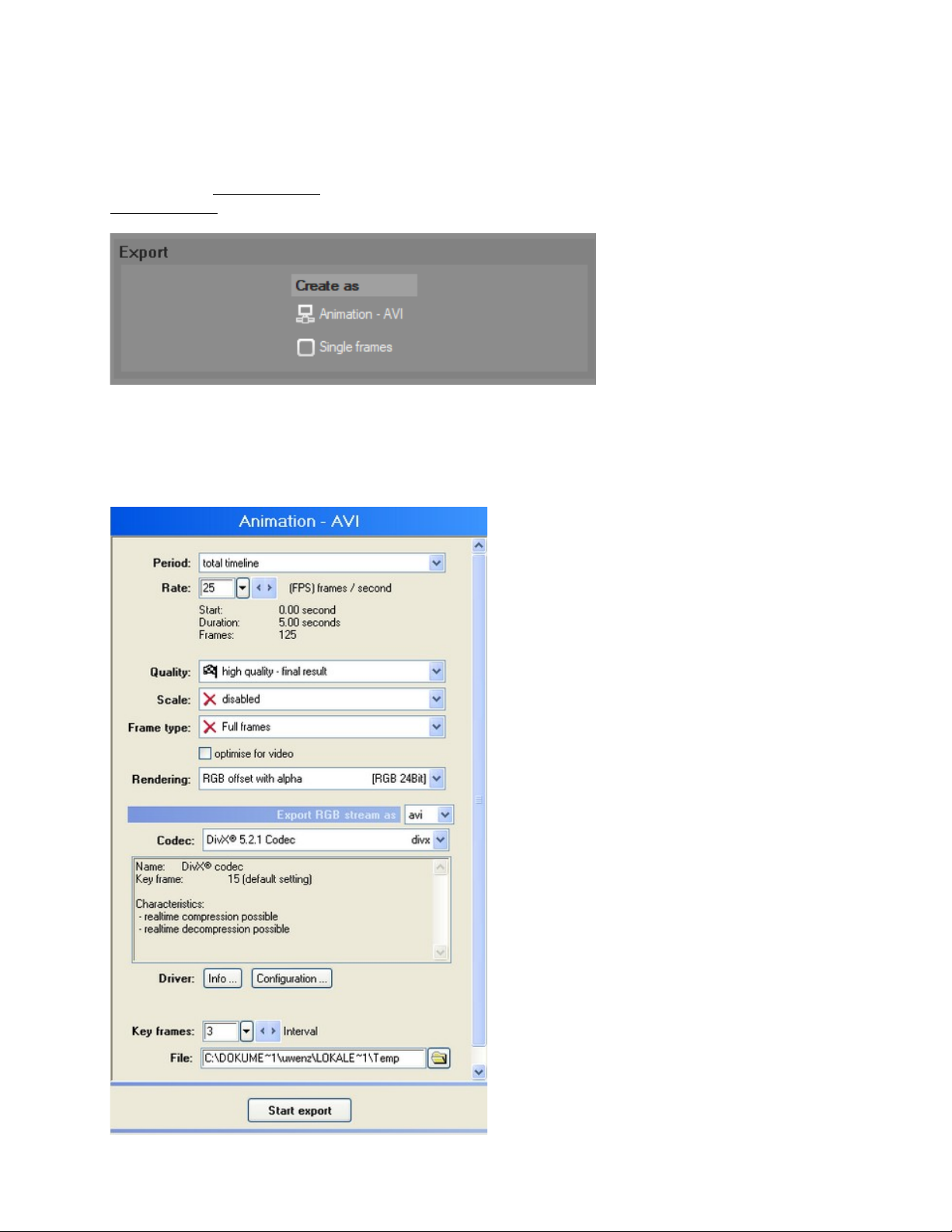Click panel scrollbar down arrow
This screenshot has height=1232, width=952.
tap(479, 1072)
